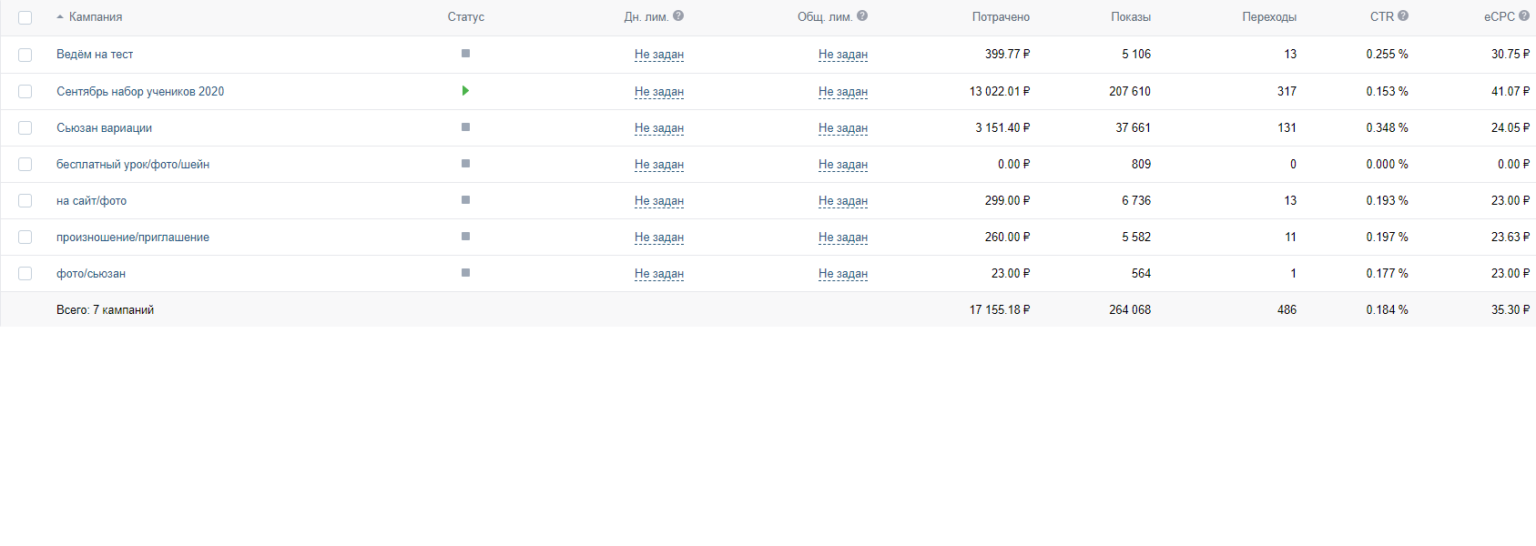The width and height of the screenshot is (1536, 546).
Task: Sort the table by the Кампания column
Action: pyautogui.click(x=95, y=17)
